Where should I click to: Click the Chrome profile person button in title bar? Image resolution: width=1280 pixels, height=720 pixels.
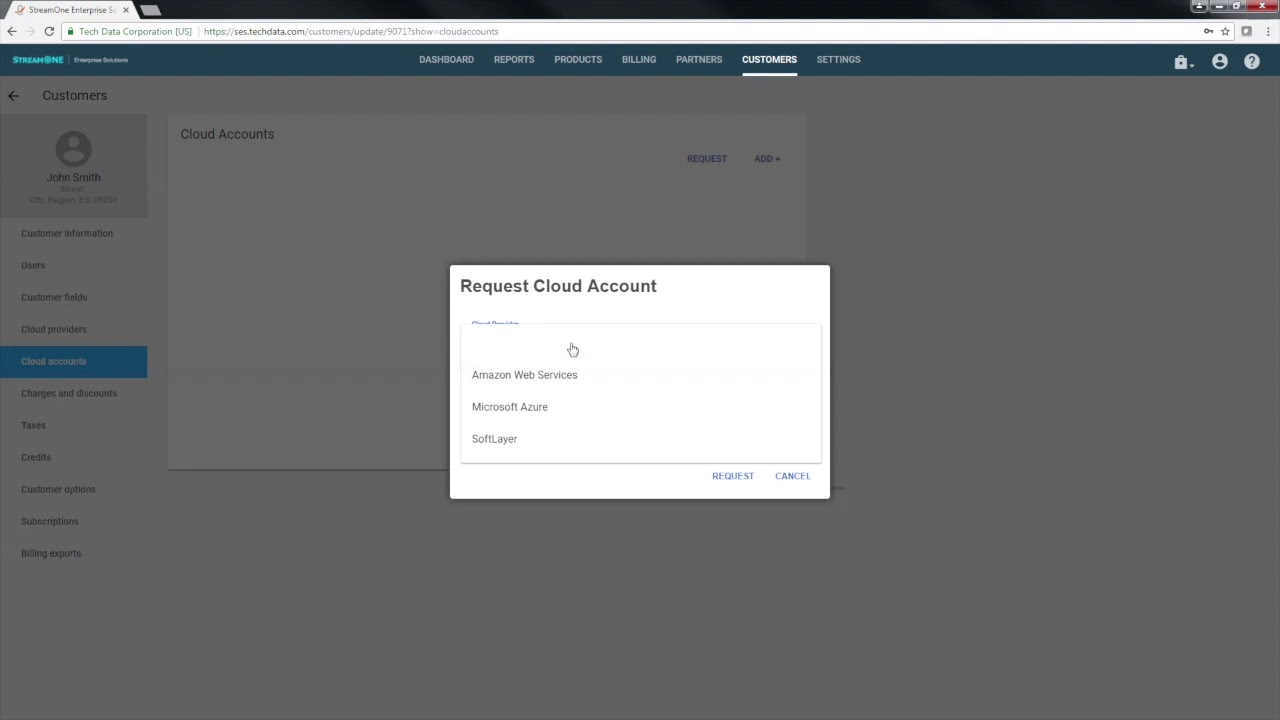pos(1199,6)
